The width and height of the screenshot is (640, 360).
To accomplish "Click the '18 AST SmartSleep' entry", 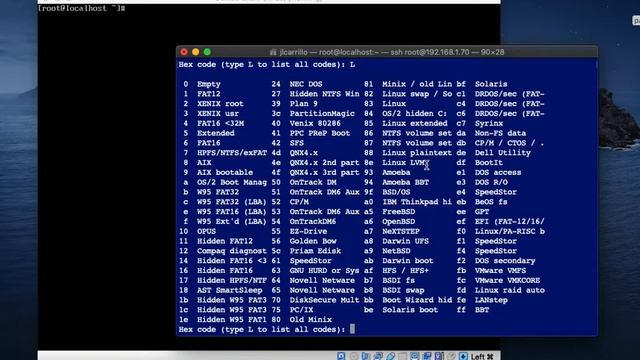I will point(220,290).
